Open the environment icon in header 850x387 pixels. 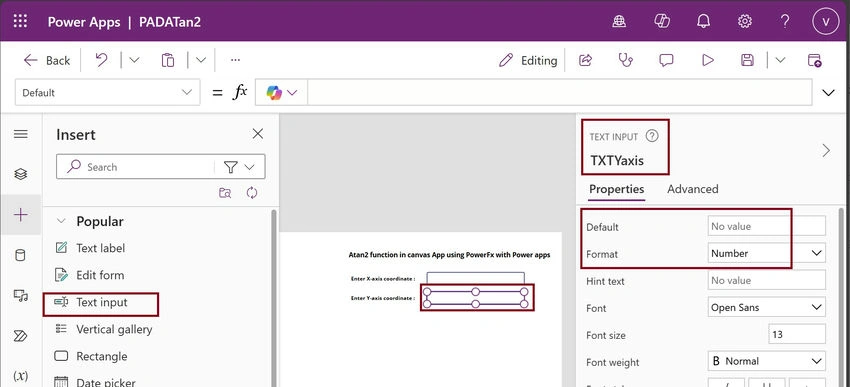pos(619,21)
